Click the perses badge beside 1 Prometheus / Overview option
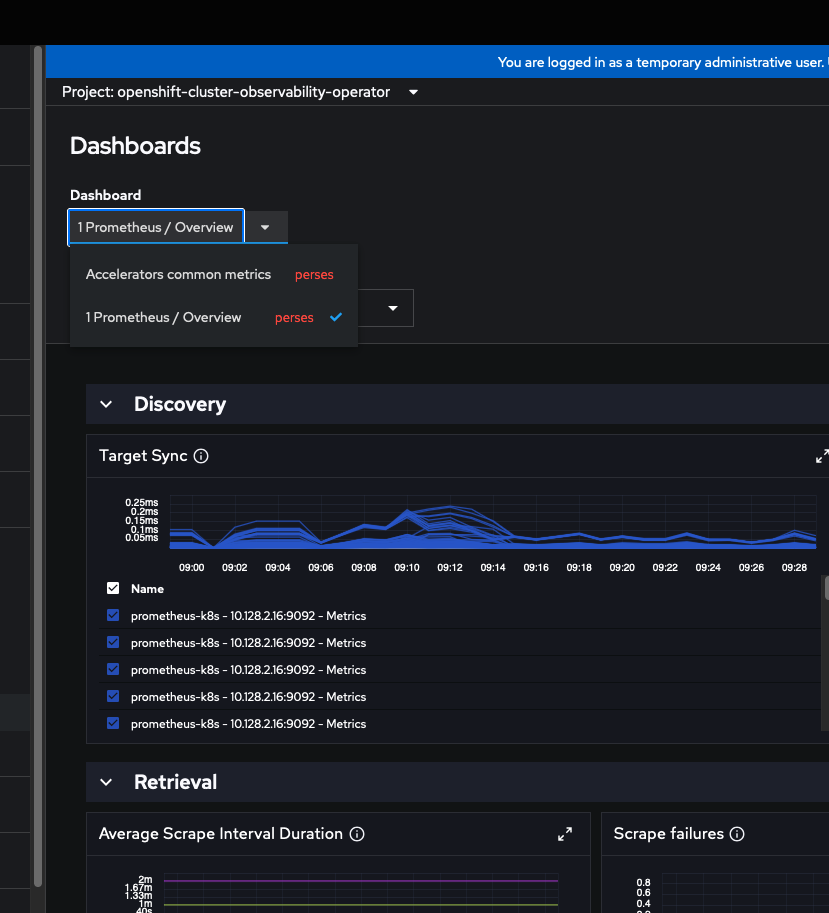The height and width of the screenshot is (913, 829). (294, 318)
